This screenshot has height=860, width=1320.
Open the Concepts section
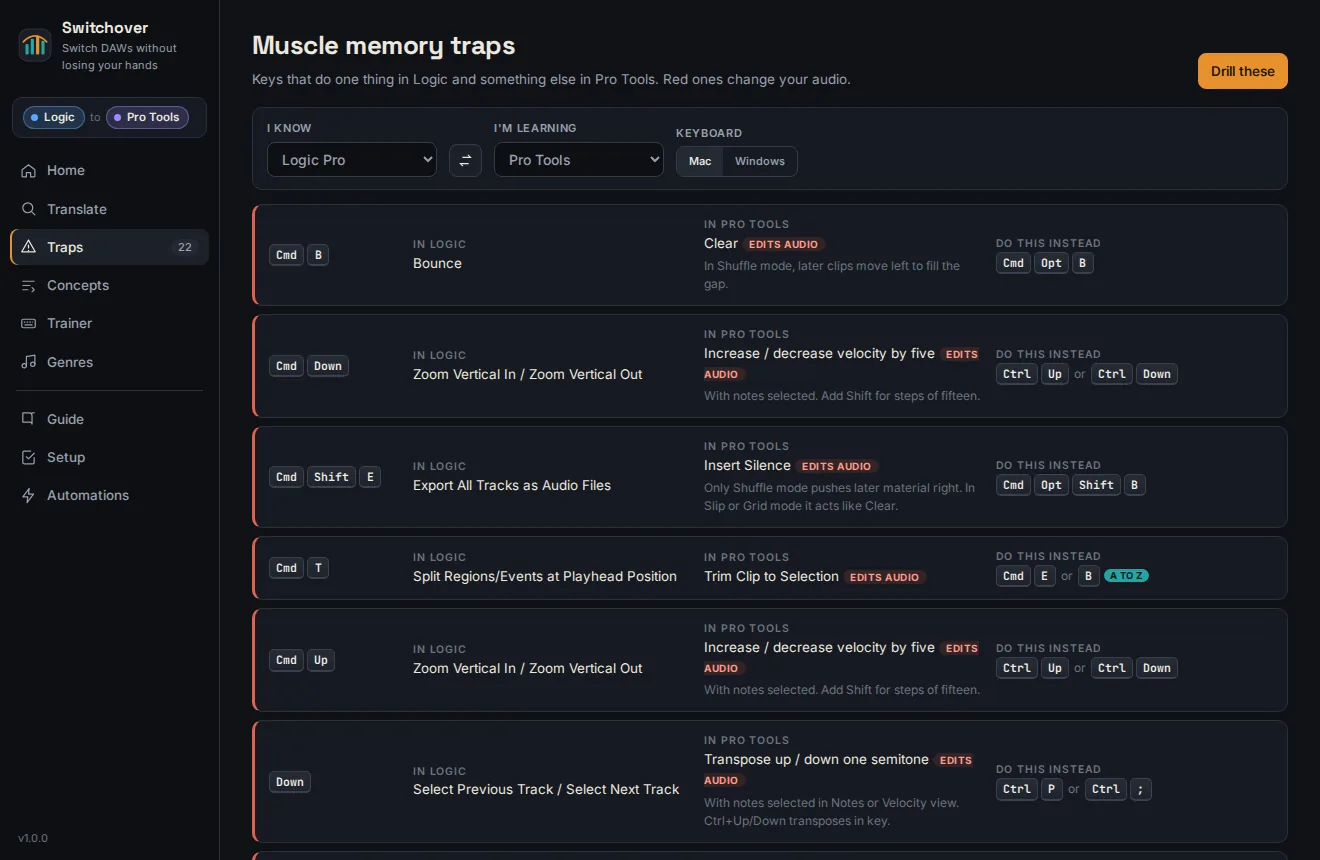pyautogui.click(x=109, y=285)
